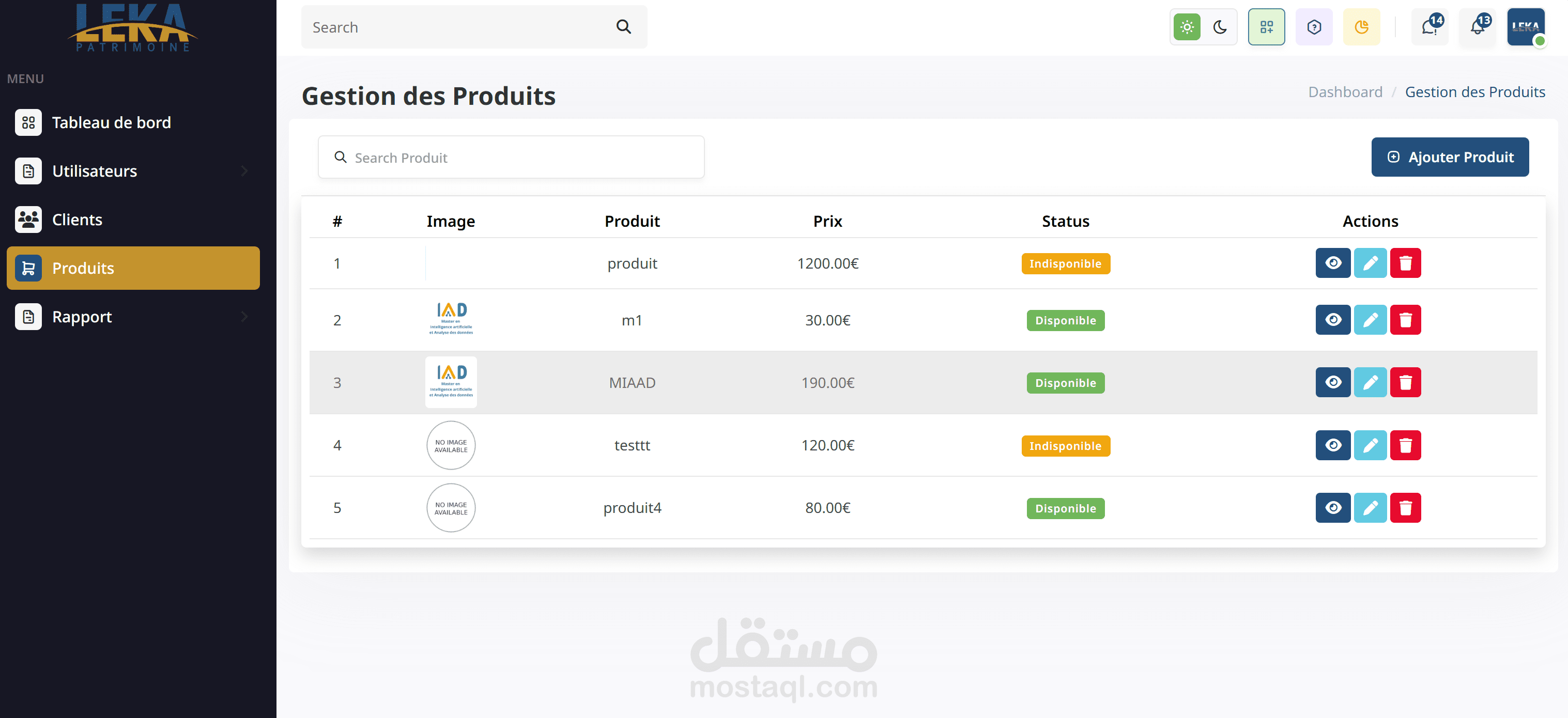The height and width of the screenshot is (718, 1568).
Task: View details of produit4 via eye icon
Action: click(x=1332, y=508)
